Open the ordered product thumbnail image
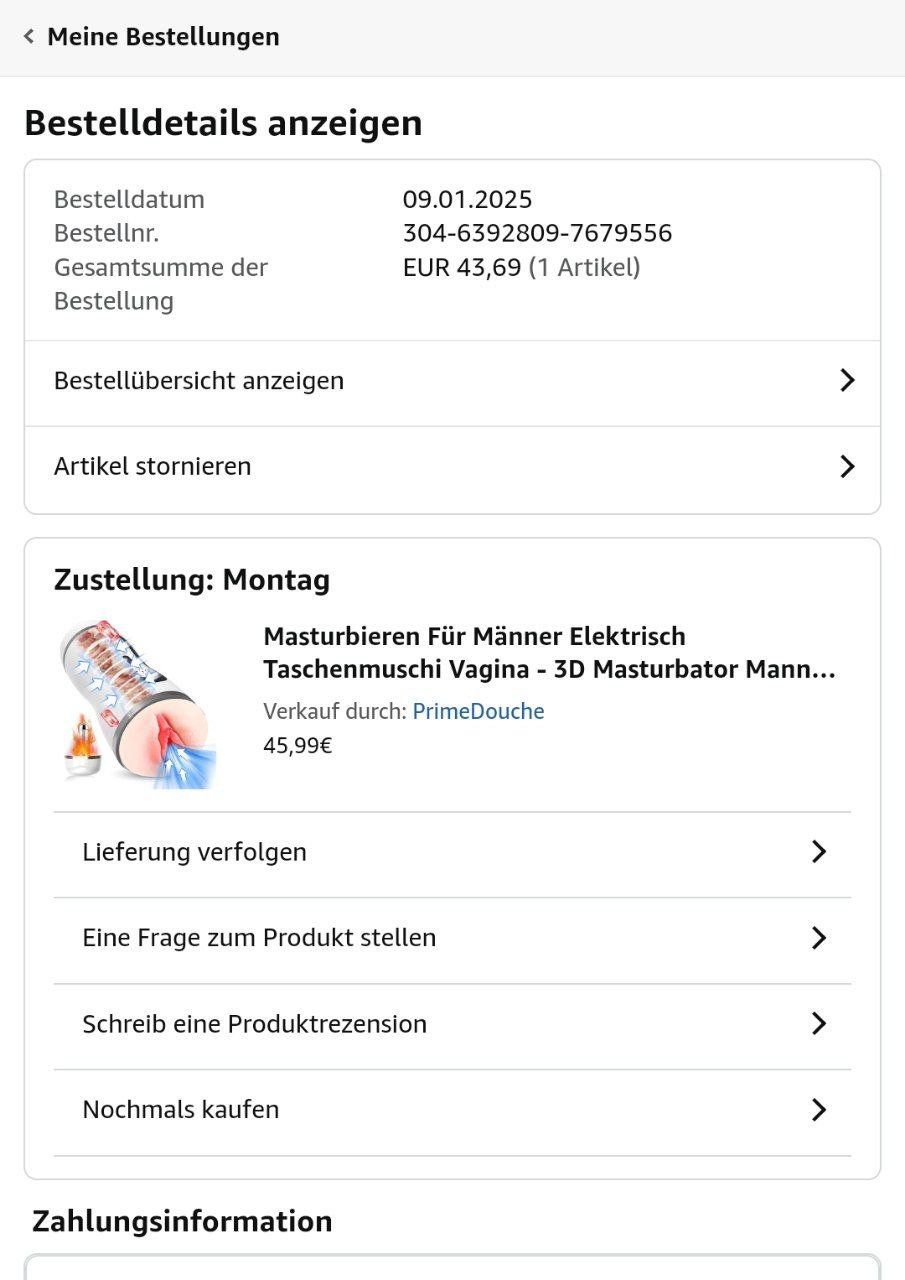The width and height of the screenshot is (905, 1280). coord(137,704)
